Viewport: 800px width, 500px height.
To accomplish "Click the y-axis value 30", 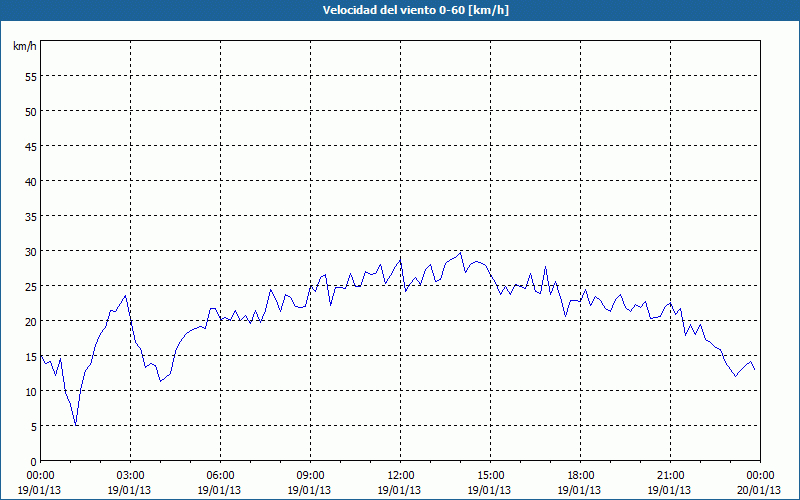I will (31, 252).
